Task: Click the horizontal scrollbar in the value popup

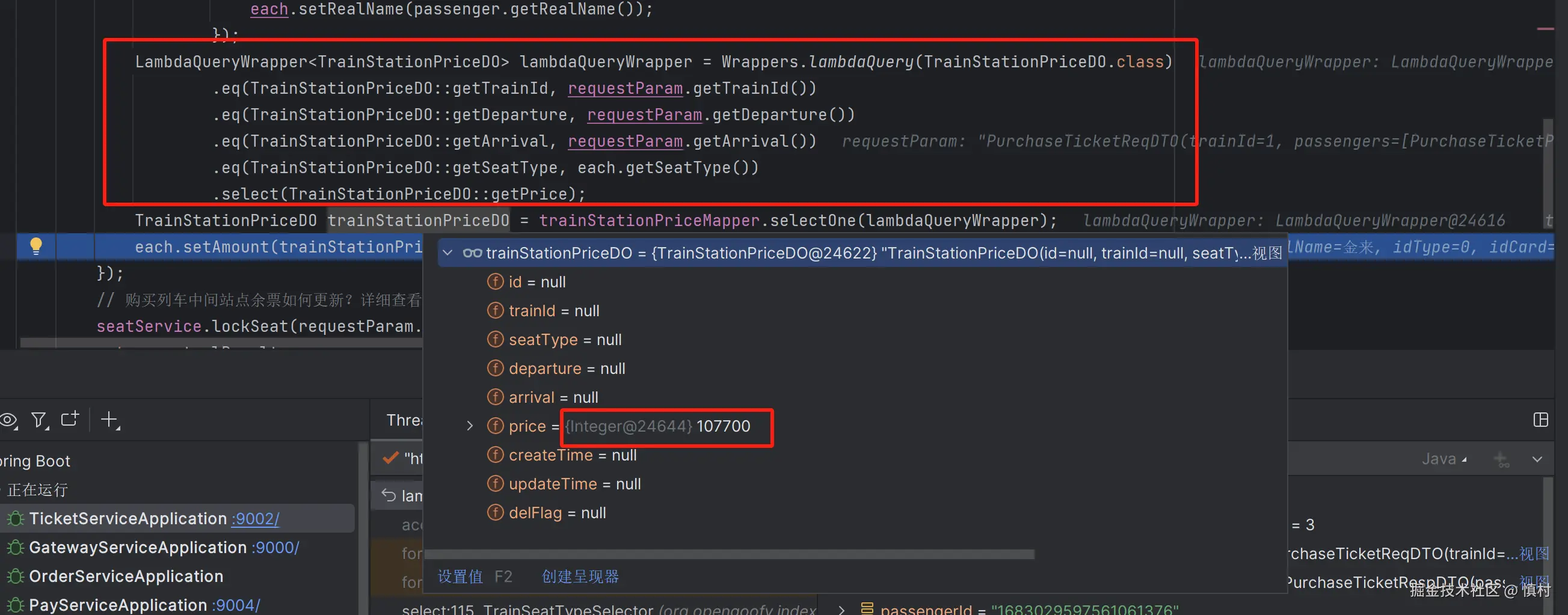Action: (x=729, y=554)
